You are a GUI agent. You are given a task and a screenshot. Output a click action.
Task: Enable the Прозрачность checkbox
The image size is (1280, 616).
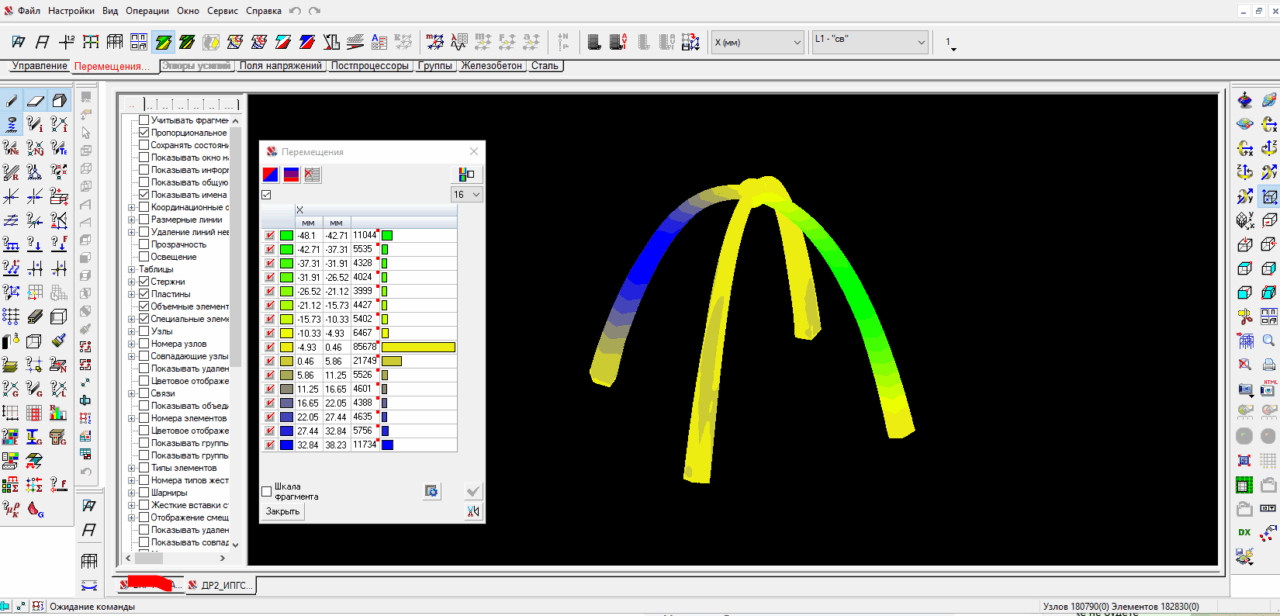point(144,244)
